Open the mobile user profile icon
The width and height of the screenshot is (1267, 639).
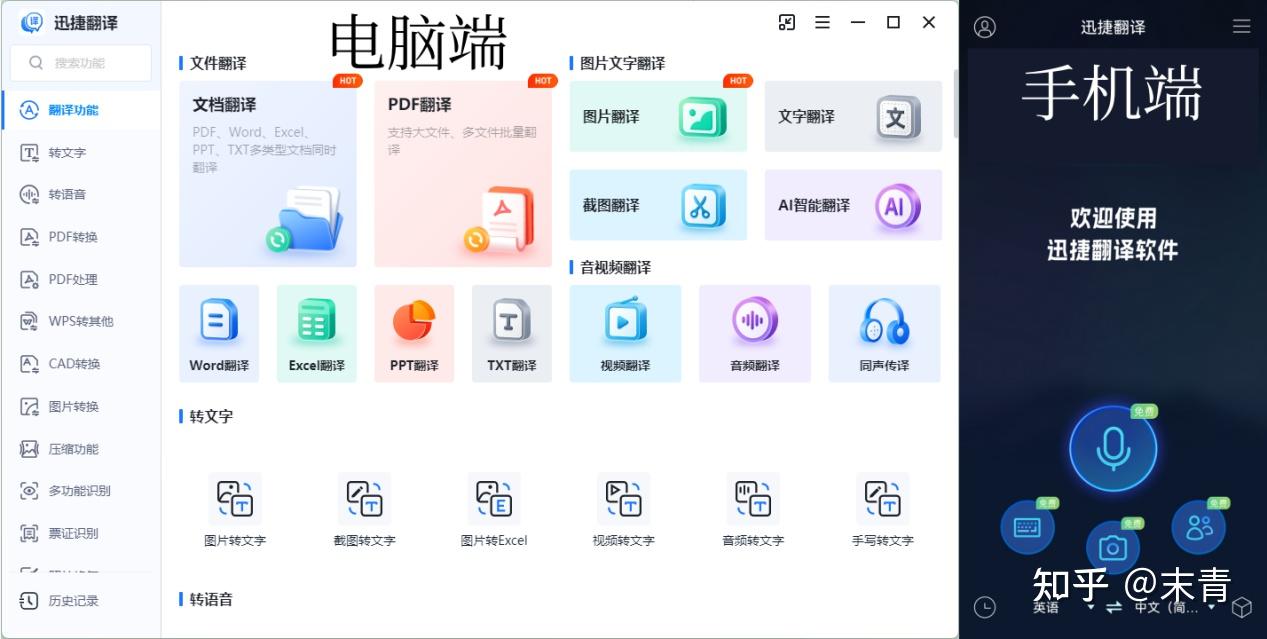[985, 27]
